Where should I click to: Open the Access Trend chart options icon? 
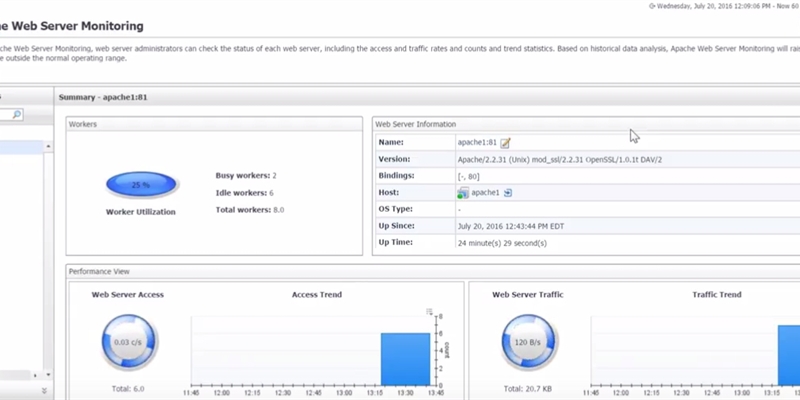[x=429, y=311]
